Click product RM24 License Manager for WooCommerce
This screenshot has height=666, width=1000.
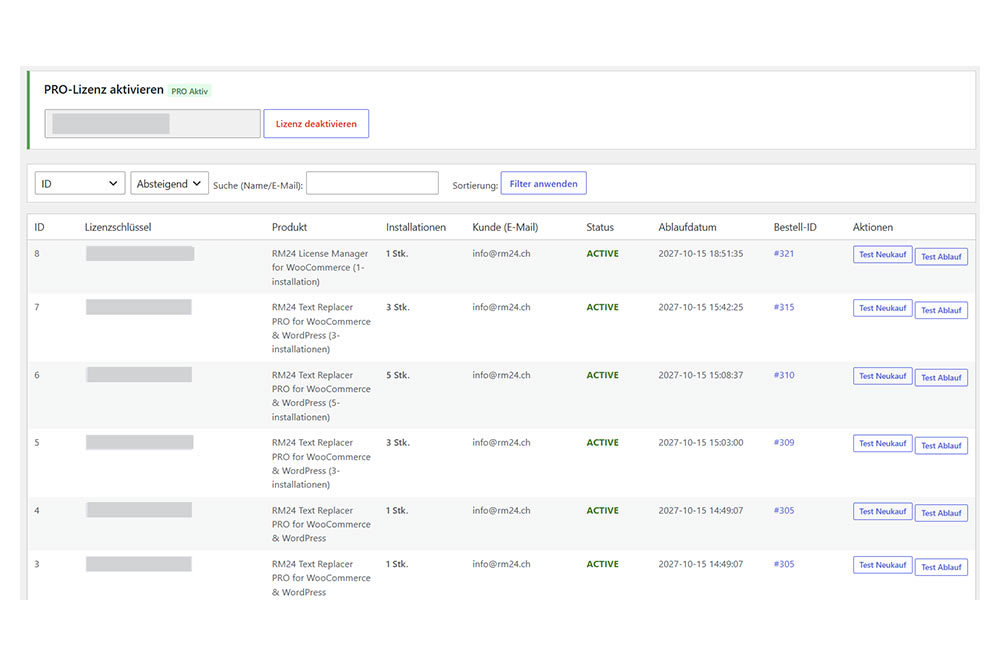320,267
